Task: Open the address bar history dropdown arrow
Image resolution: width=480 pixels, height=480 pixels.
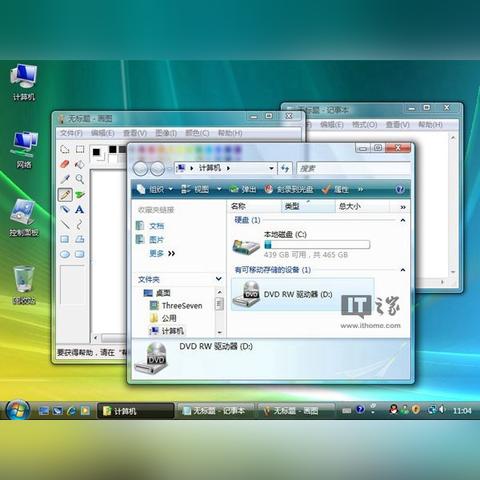Action: coord(271,169)
